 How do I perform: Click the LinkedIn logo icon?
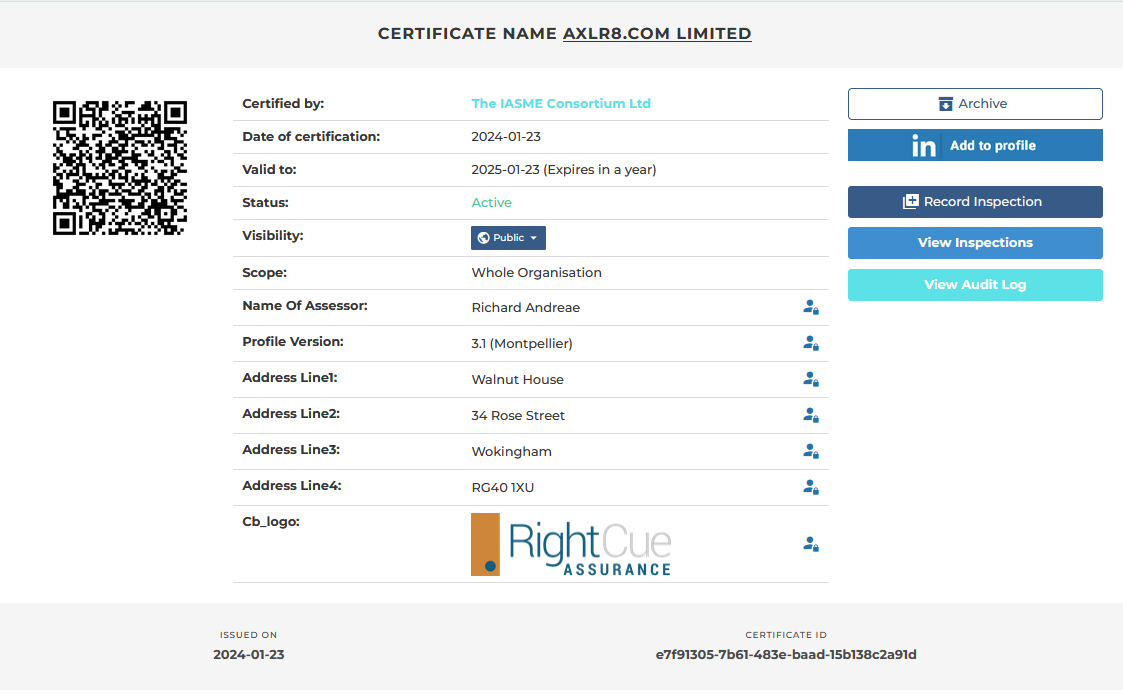click(923, 145)
